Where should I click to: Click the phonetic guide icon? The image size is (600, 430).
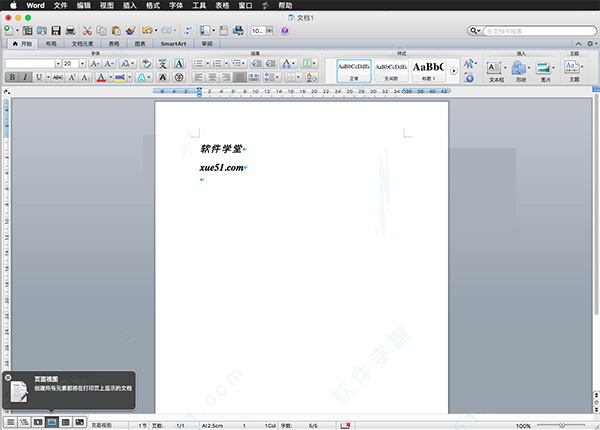(x=163, y=64)
